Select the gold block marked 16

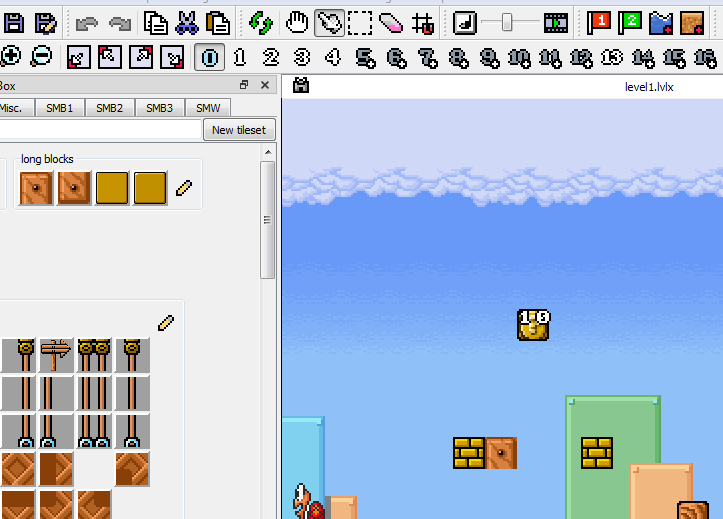point(533,325)
